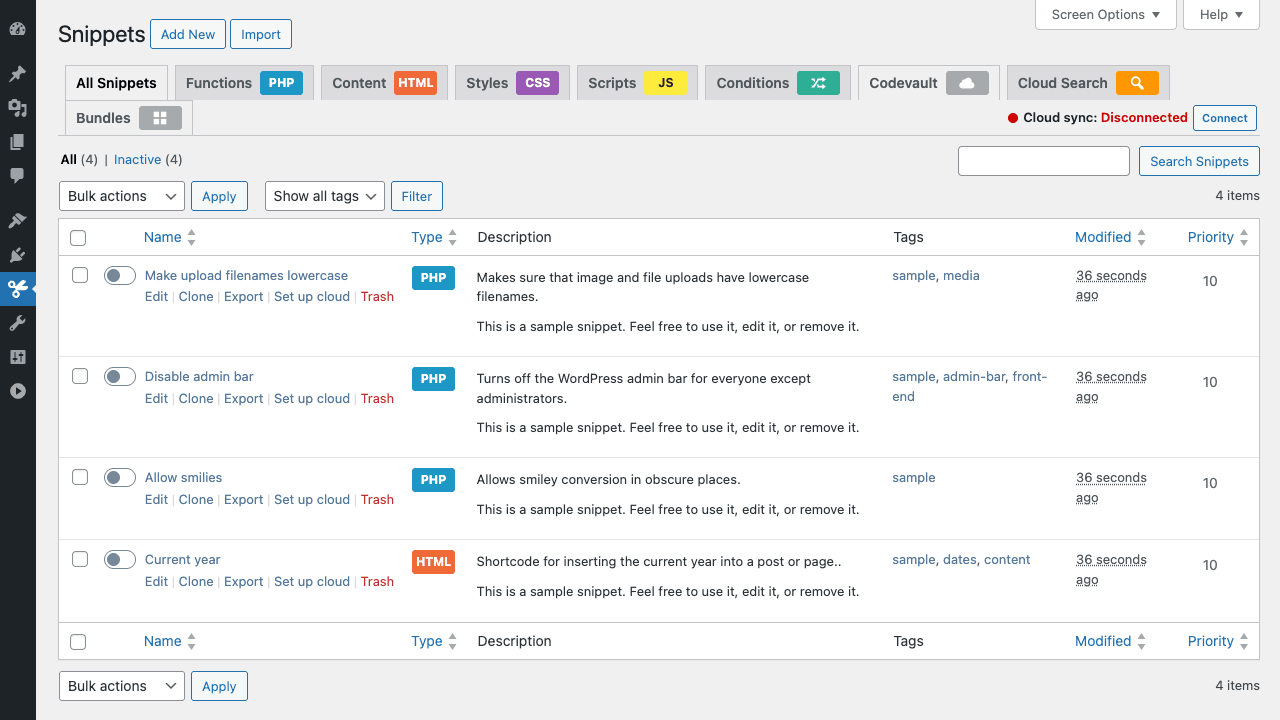Click HTML type badge for Current year

pos(433,562)
